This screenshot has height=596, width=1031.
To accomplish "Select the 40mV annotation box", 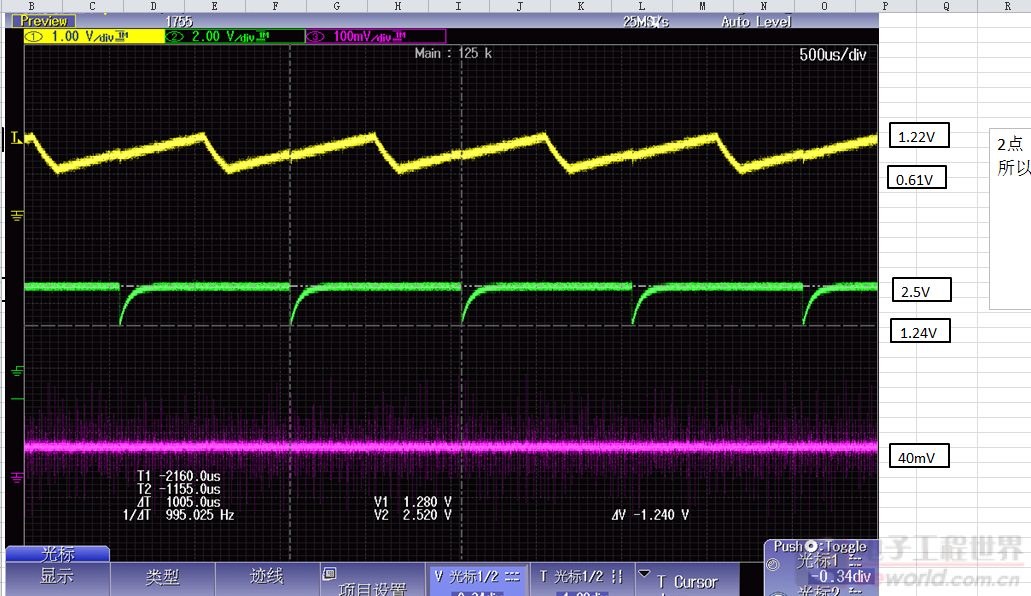I will click(919, 456).
